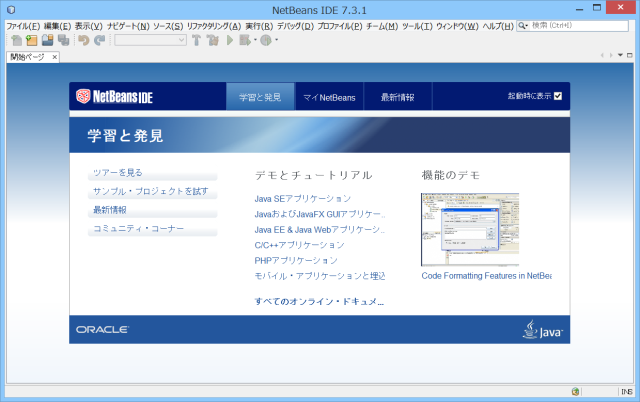Close the 開始ページ tab
The image size is (640, 402).
coord(54,57)
